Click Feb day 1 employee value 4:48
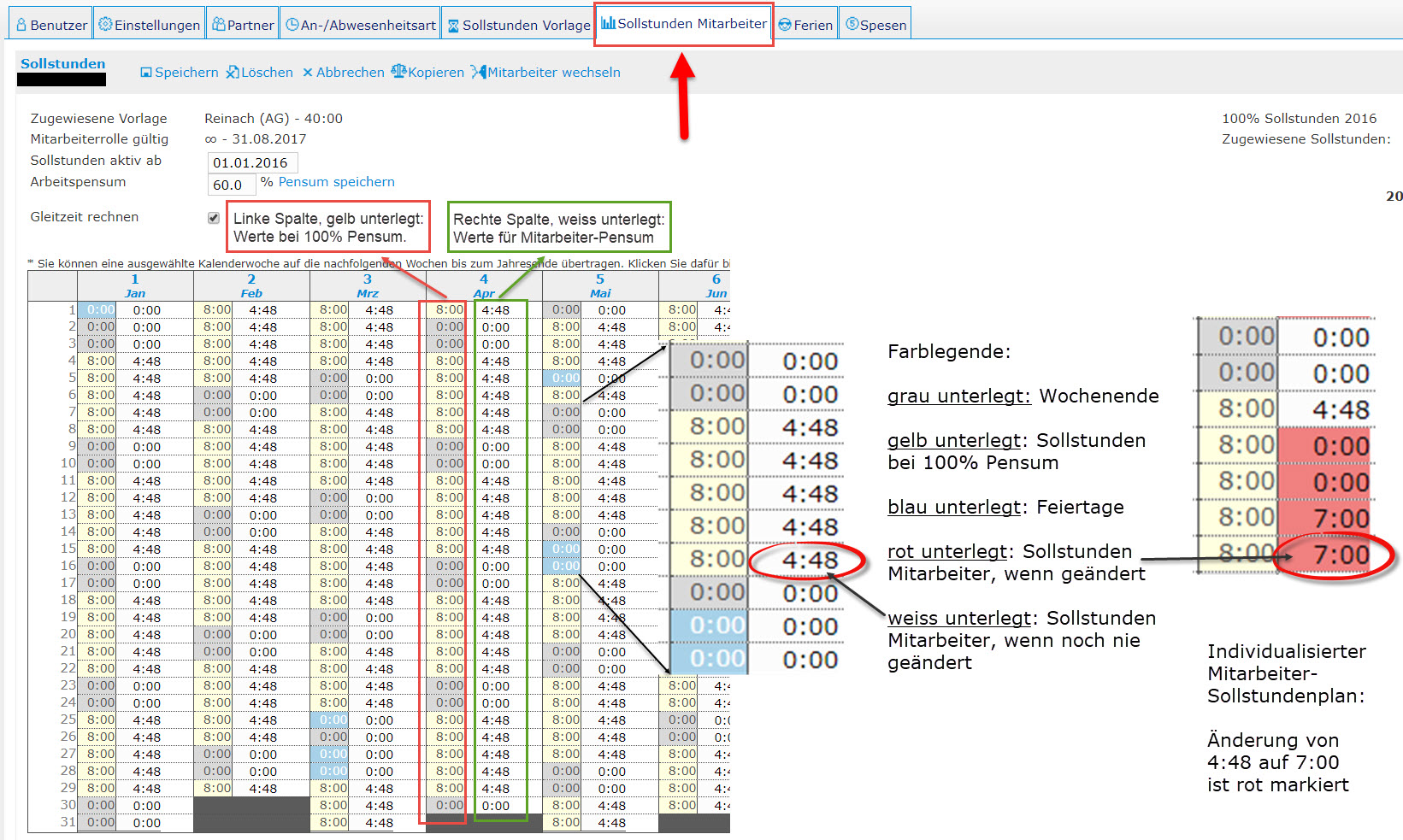Image resolution: width=1403 pixels, height=840 pixels. tap(263, 310)
